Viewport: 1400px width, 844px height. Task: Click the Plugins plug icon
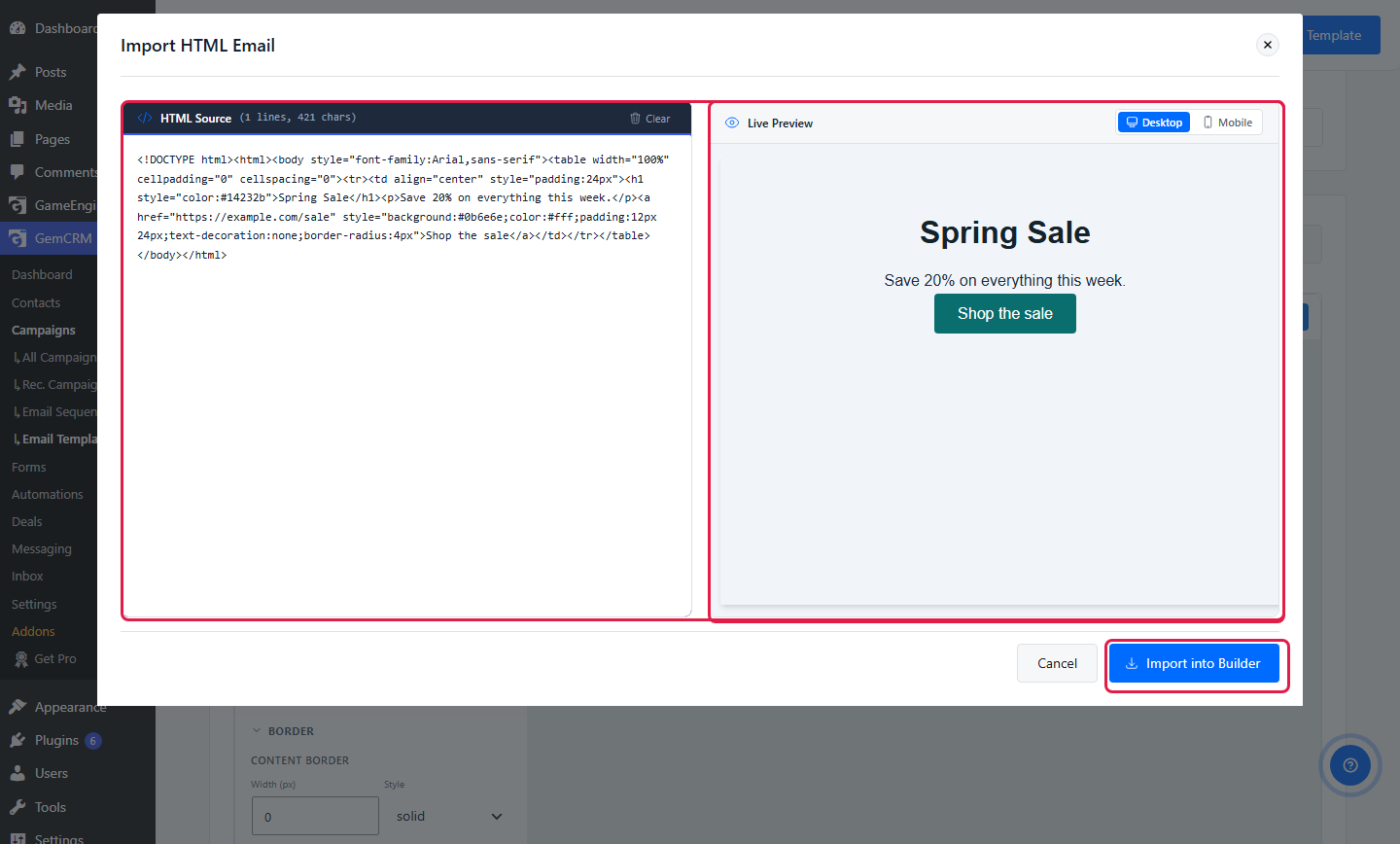(17, 740)
